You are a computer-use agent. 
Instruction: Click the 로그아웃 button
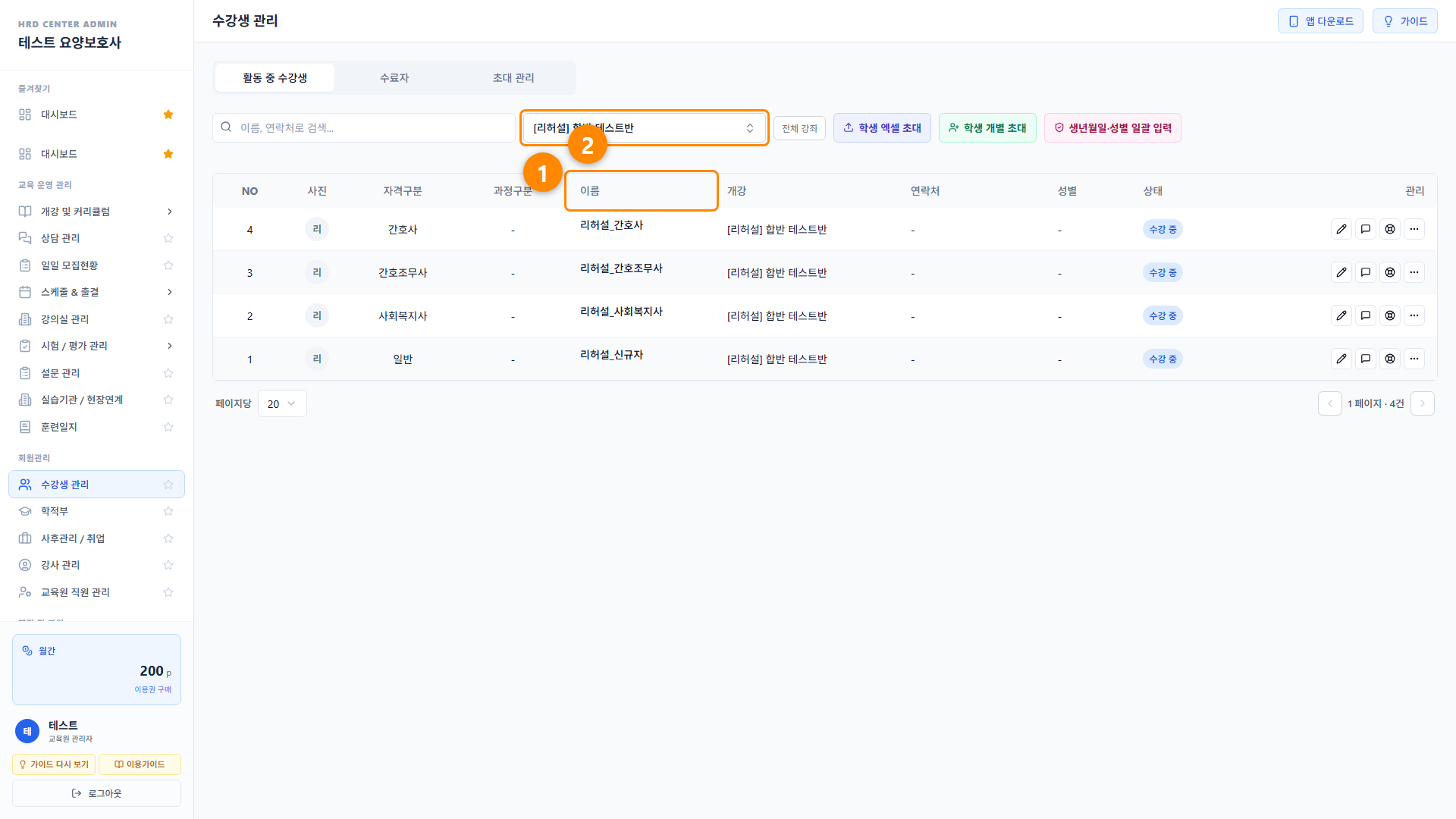click(96, 793)
